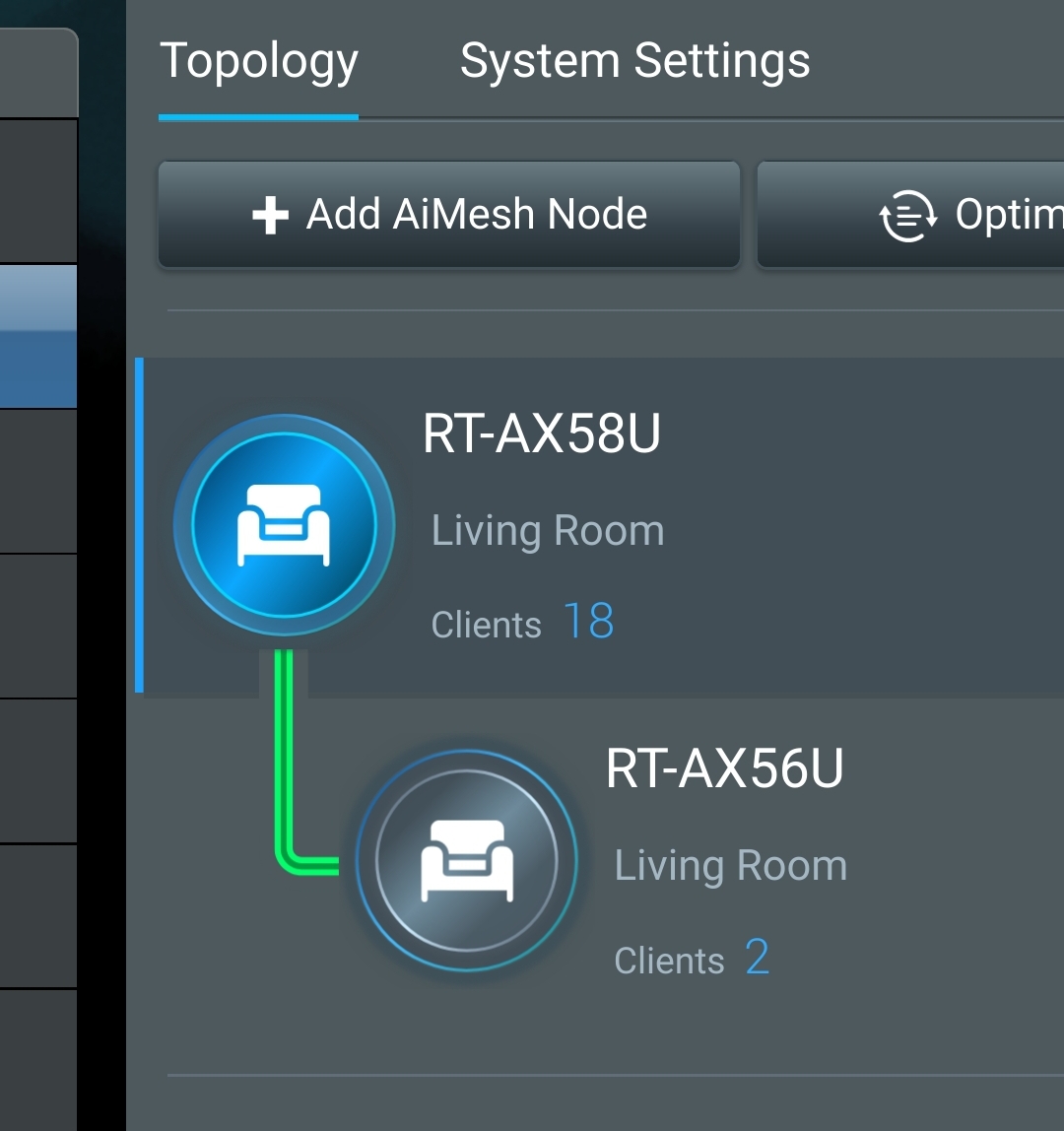Switch to the Topology tab
Image resolution: width=1064 pixels, height=1131 pixels.
click(258, 62)
